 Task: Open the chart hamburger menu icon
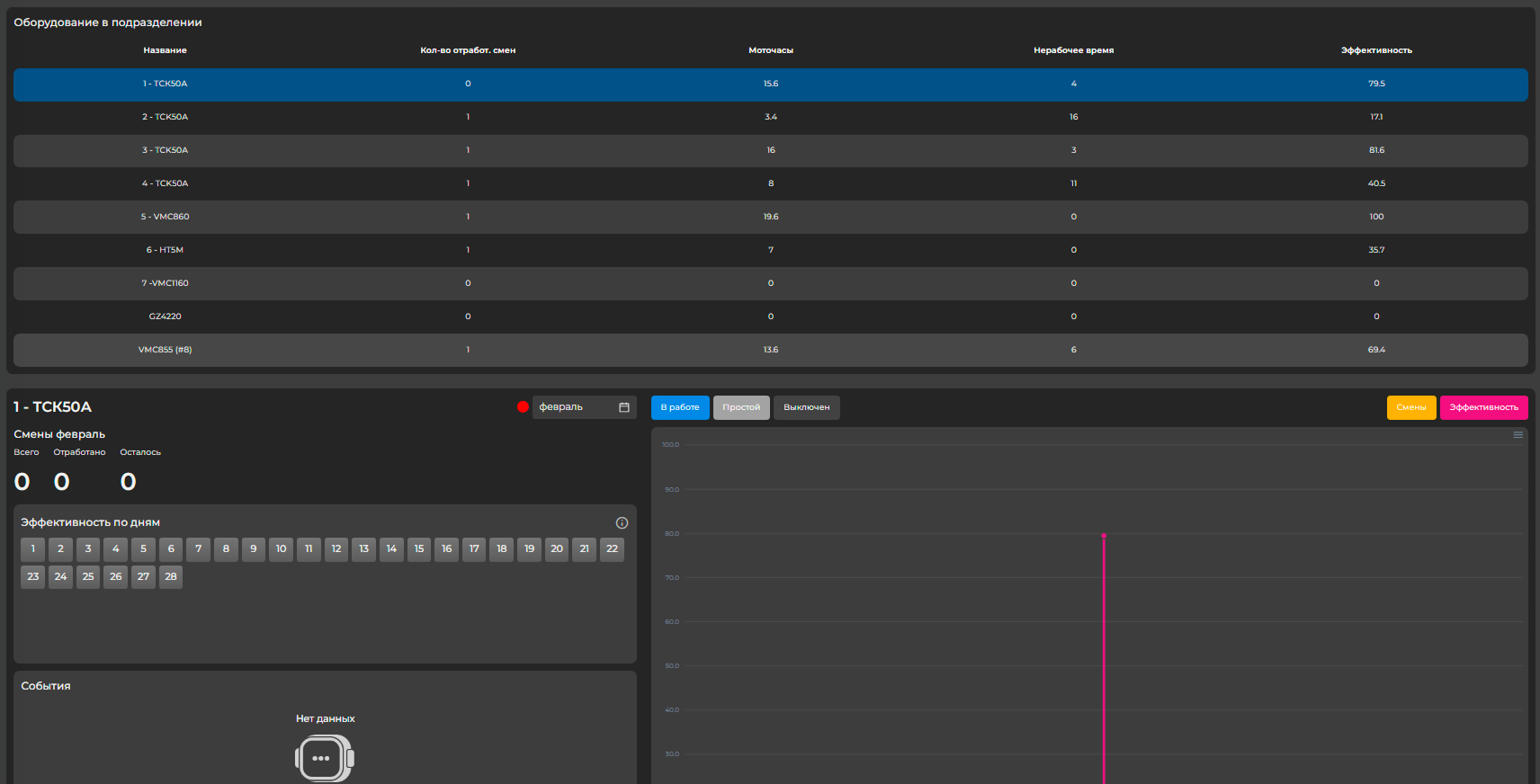pyautogui.click(x=1518, y=435)
